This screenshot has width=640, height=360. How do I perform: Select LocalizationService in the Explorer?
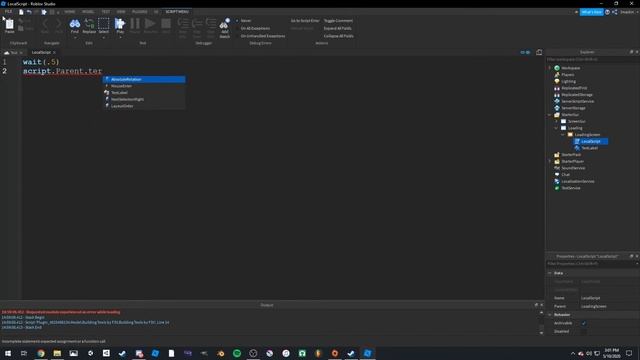pyautogui.click(x=578, y=181)
